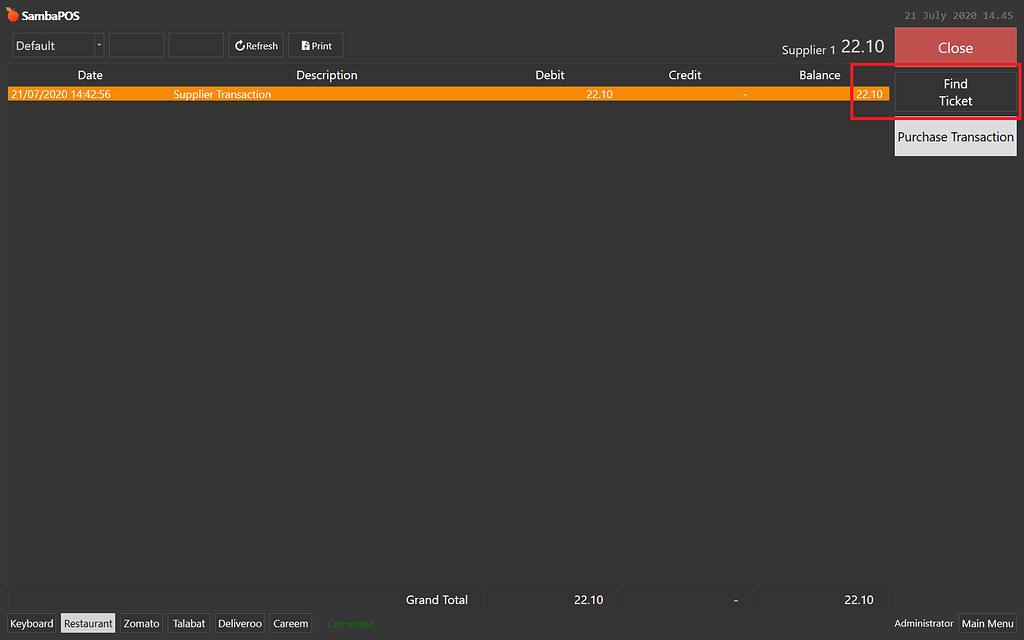Click the Description column header
Viewport: 1024px width, 640px height.
point(326,75)
